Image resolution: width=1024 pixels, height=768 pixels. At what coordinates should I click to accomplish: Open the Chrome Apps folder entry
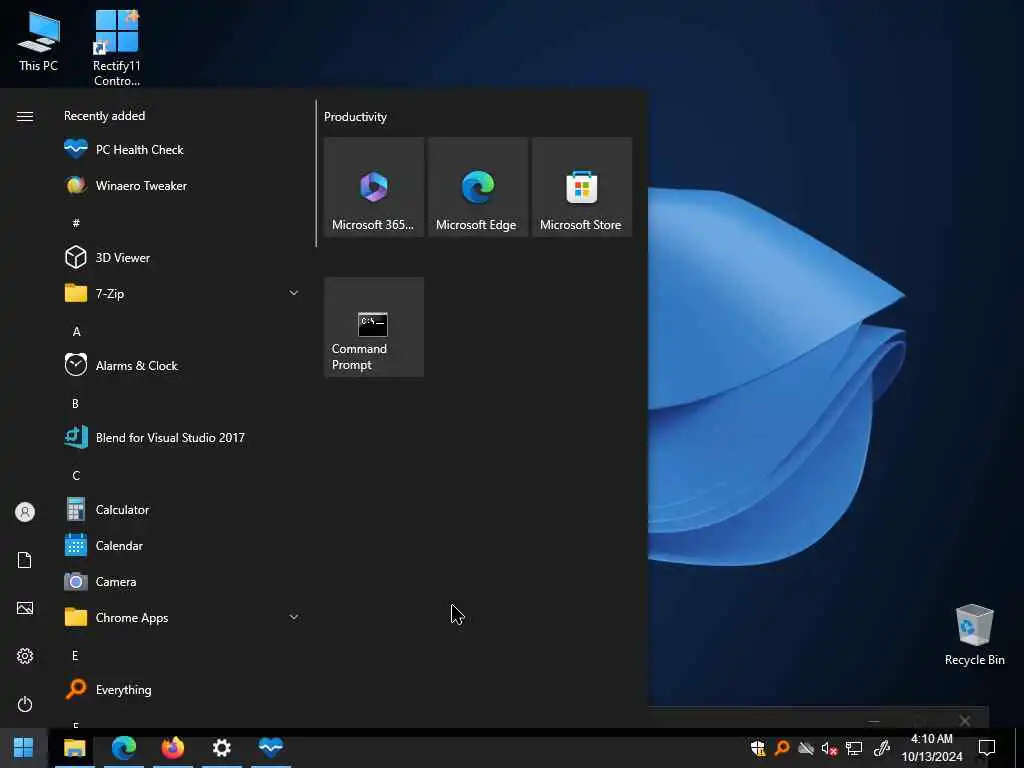[x=181, y=617]
